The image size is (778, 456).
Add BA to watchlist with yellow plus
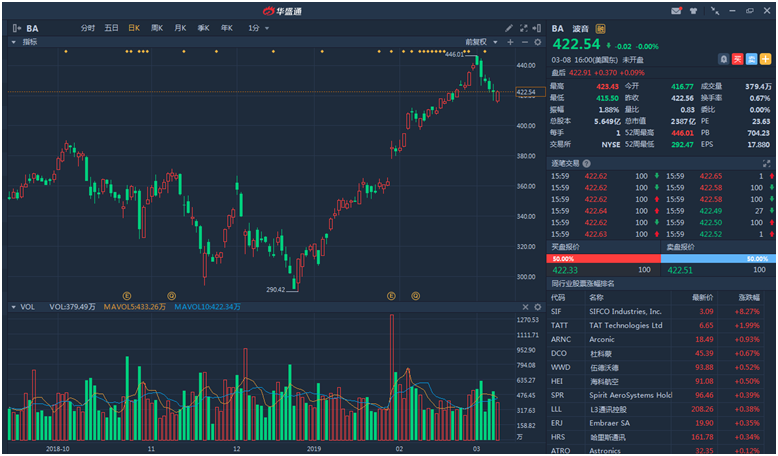[765, 59]
